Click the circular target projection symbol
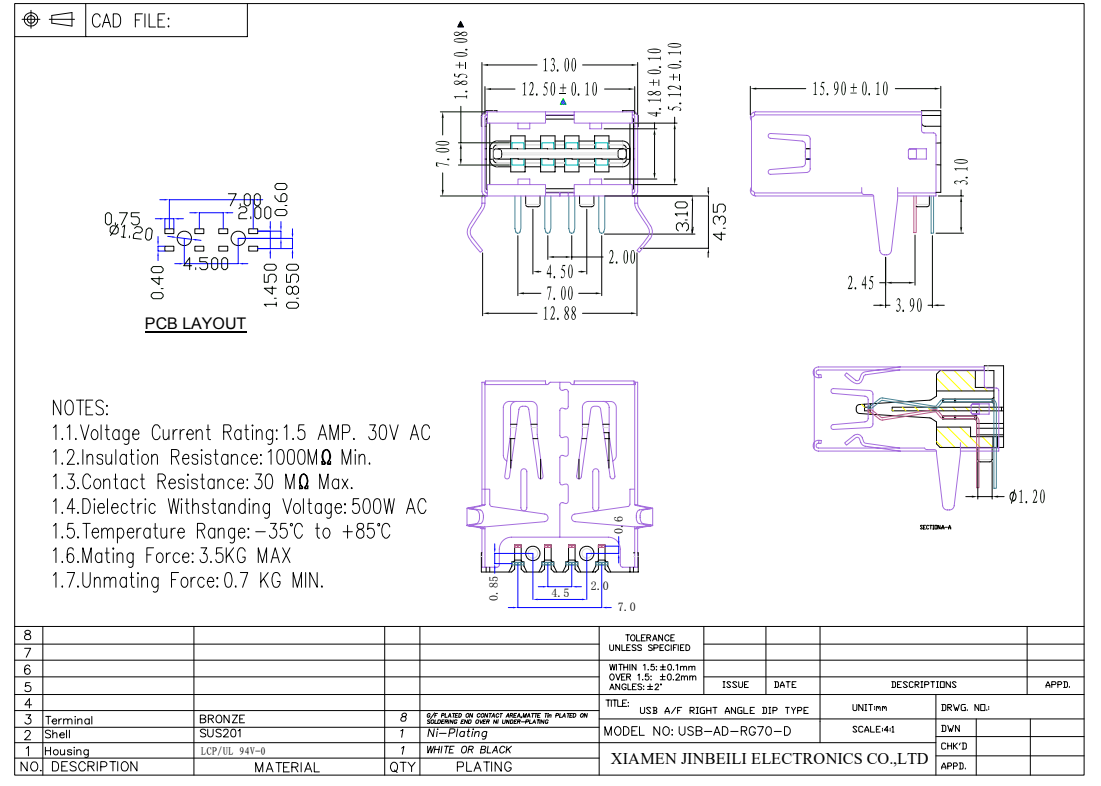The height and width of the screenshot is (786, 1101). [x=31, y=20]
